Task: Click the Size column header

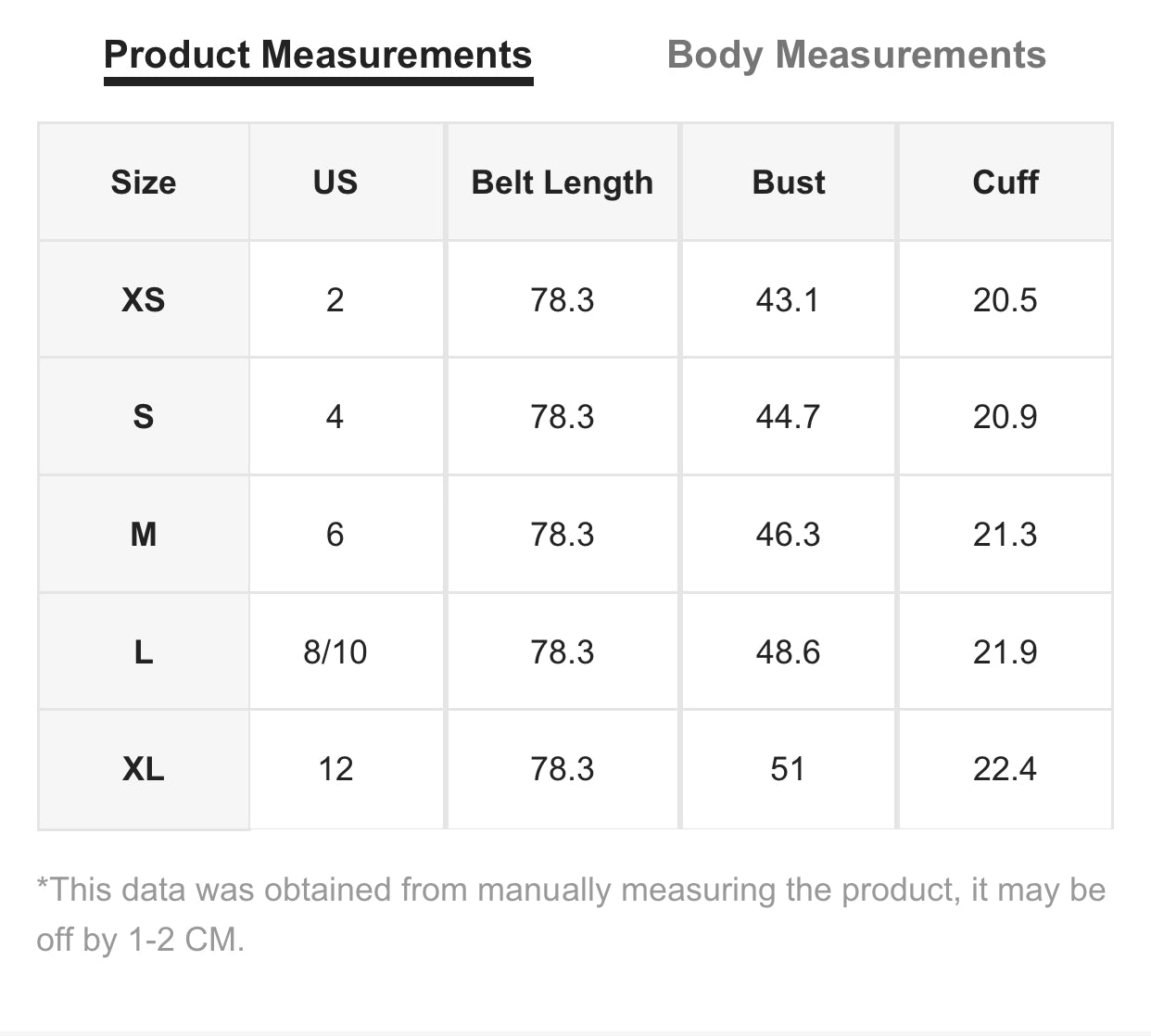Action: [x=144, y=183]
